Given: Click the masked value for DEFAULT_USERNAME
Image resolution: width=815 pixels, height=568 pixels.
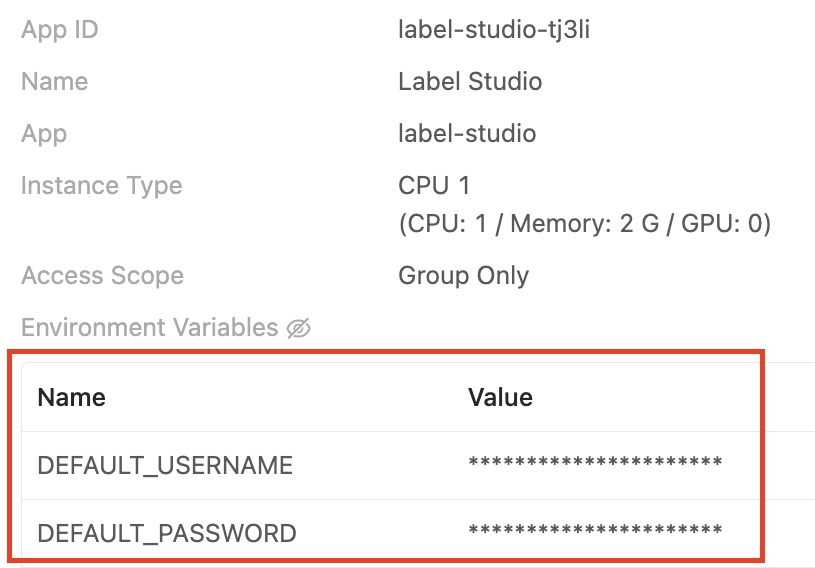Looking at the screenshot, I should pos(595,462).
